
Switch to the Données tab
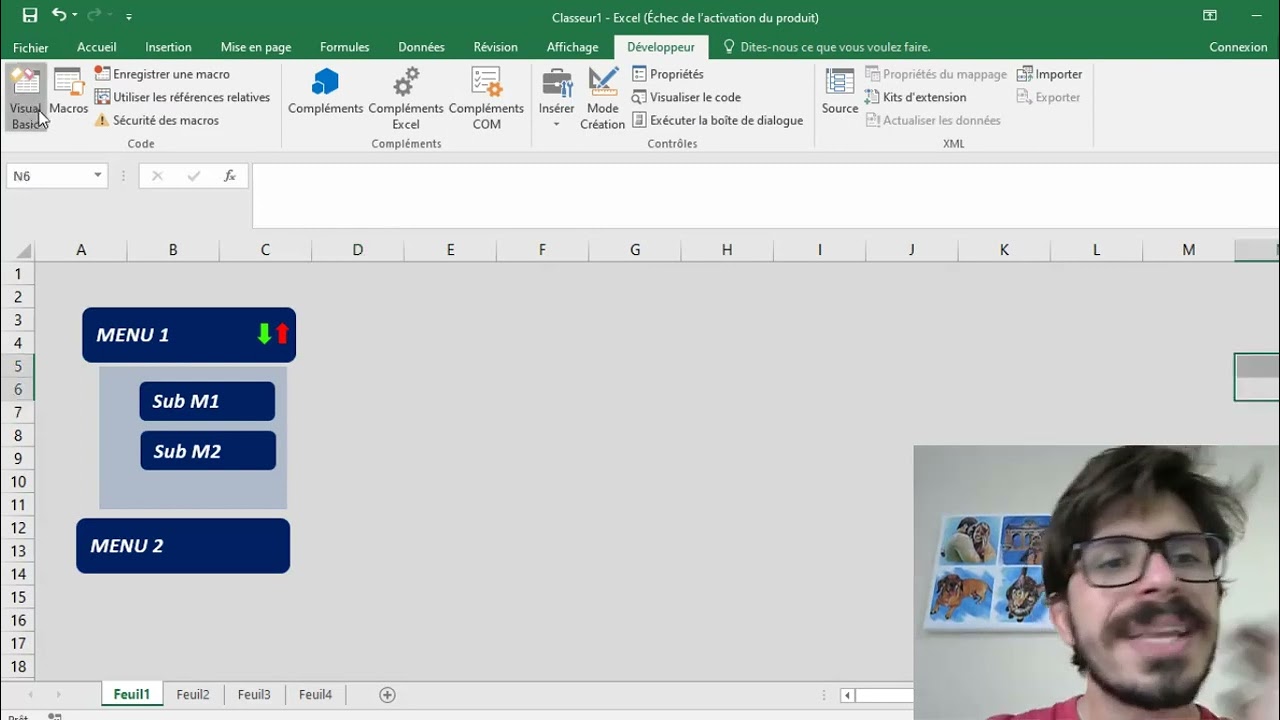pos(421,47)
